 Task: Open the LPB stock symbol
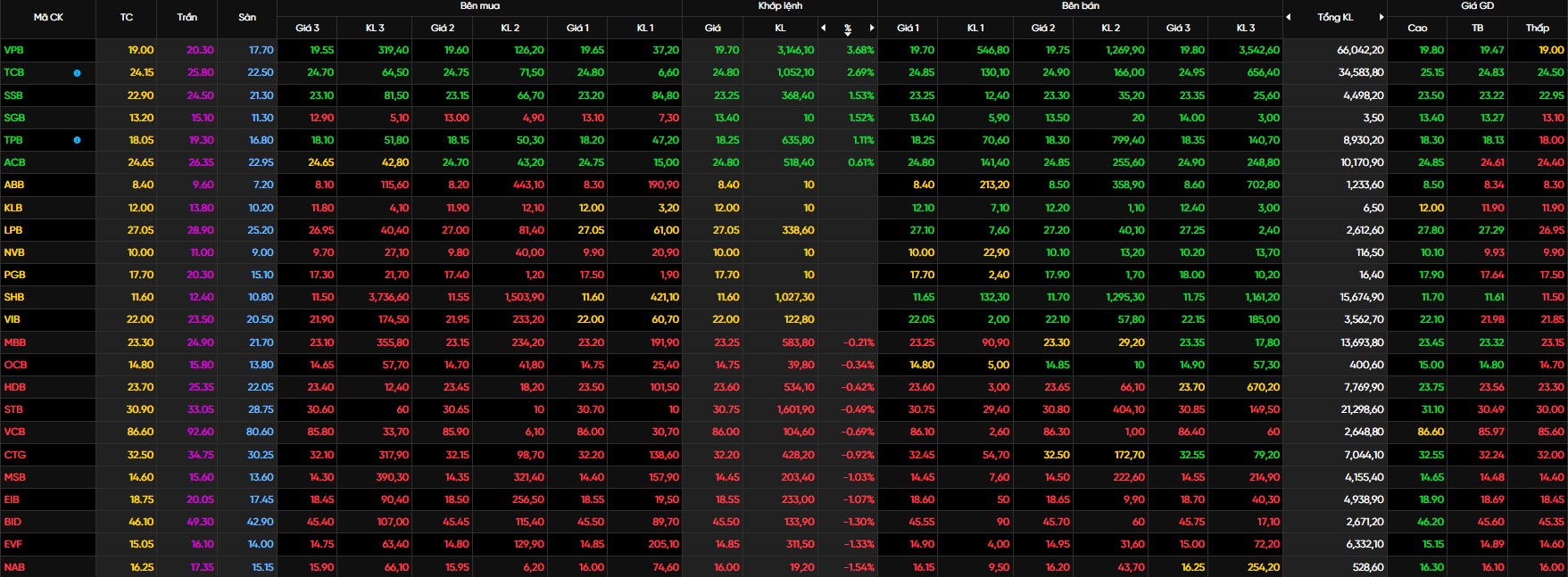[x=13, y=230]
